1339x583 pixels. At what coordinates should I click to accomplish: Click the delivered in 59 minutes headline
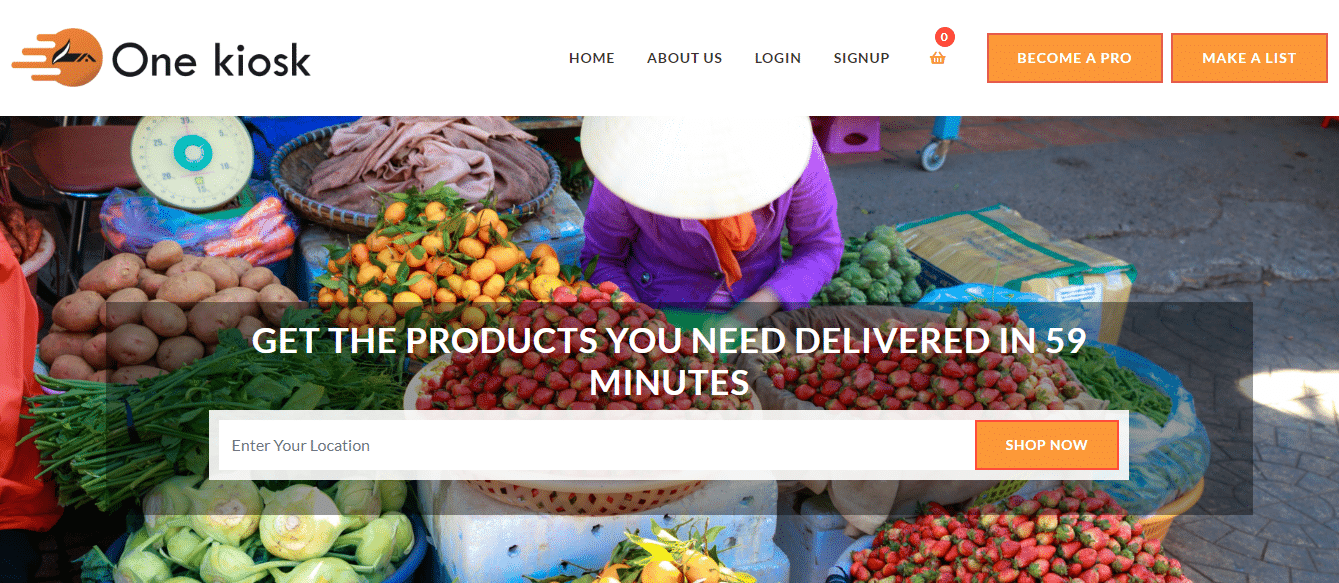pyautogui.click(x=669, y=361)
